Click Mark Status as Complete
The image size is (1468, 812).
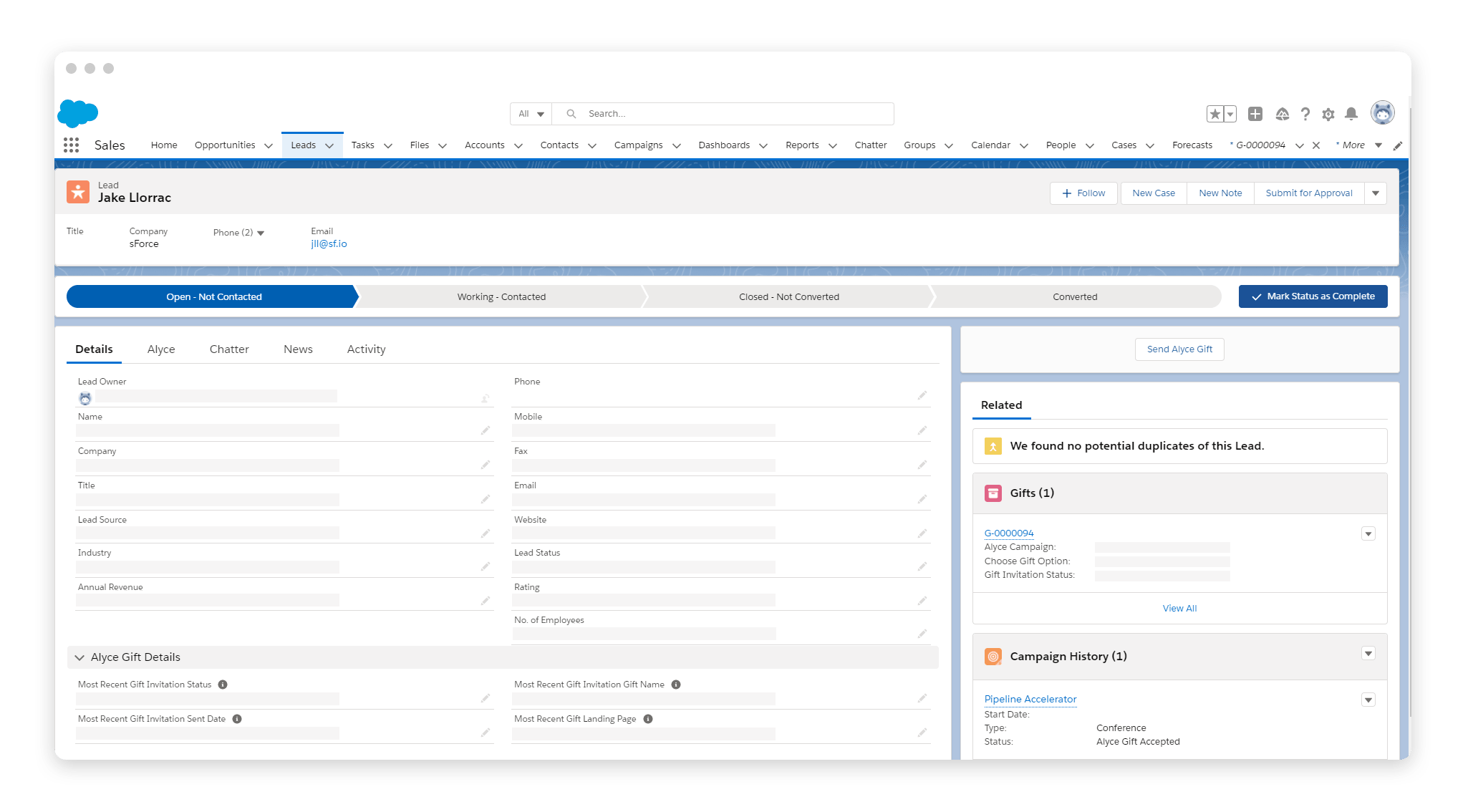(x=1313, y=296)
